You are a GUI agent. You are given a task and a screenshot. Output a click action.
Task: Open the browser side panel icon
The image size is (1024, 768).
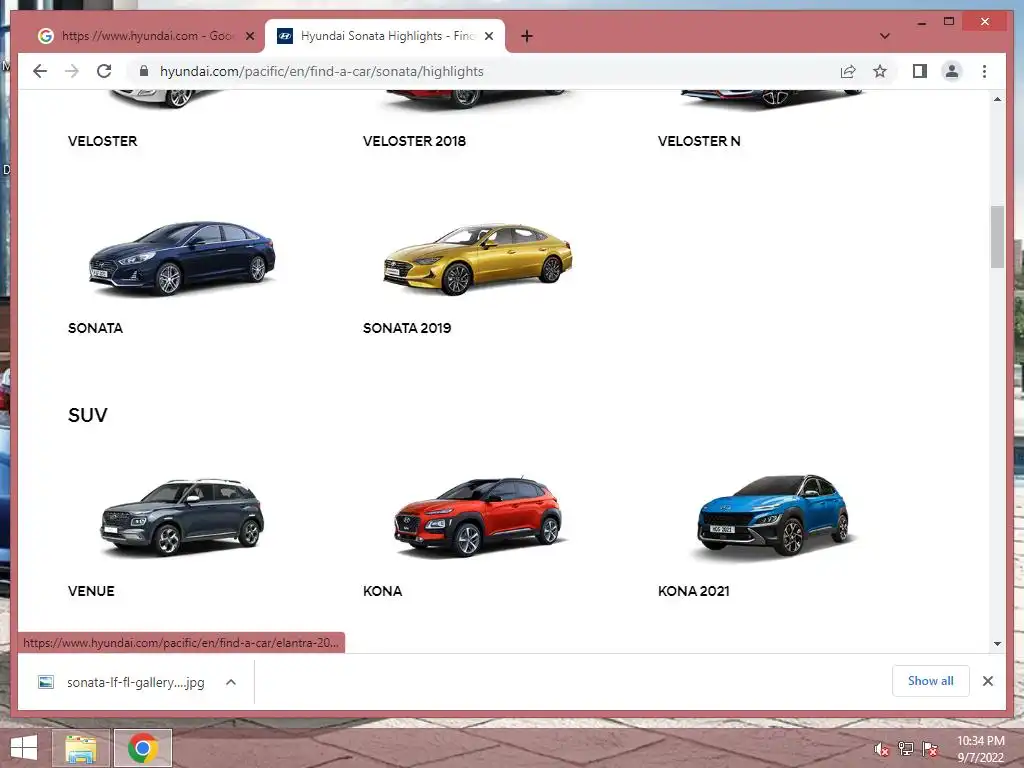coord(920,71)
